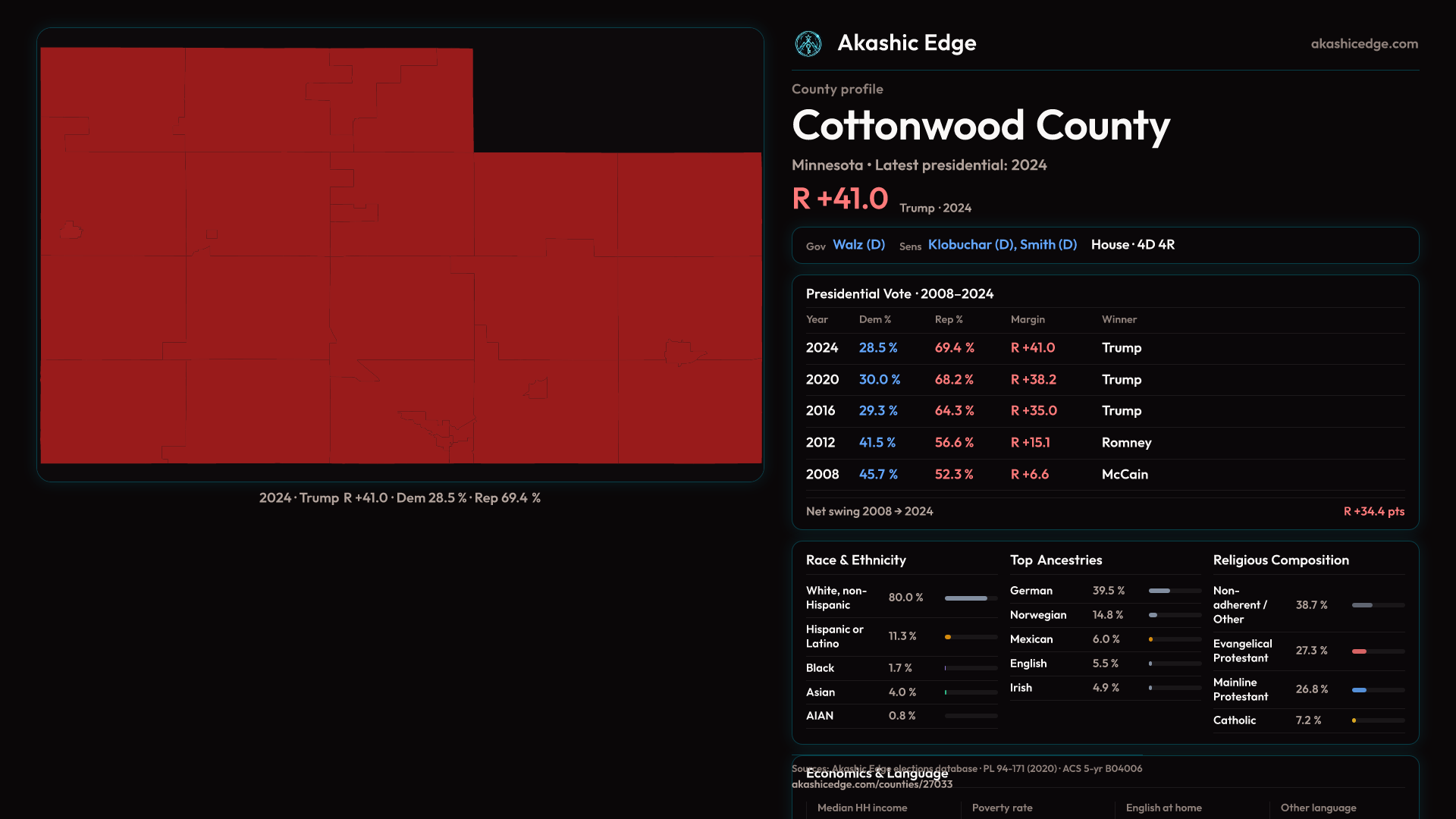Select the Smith (D) senator link

pos(1048,245)
